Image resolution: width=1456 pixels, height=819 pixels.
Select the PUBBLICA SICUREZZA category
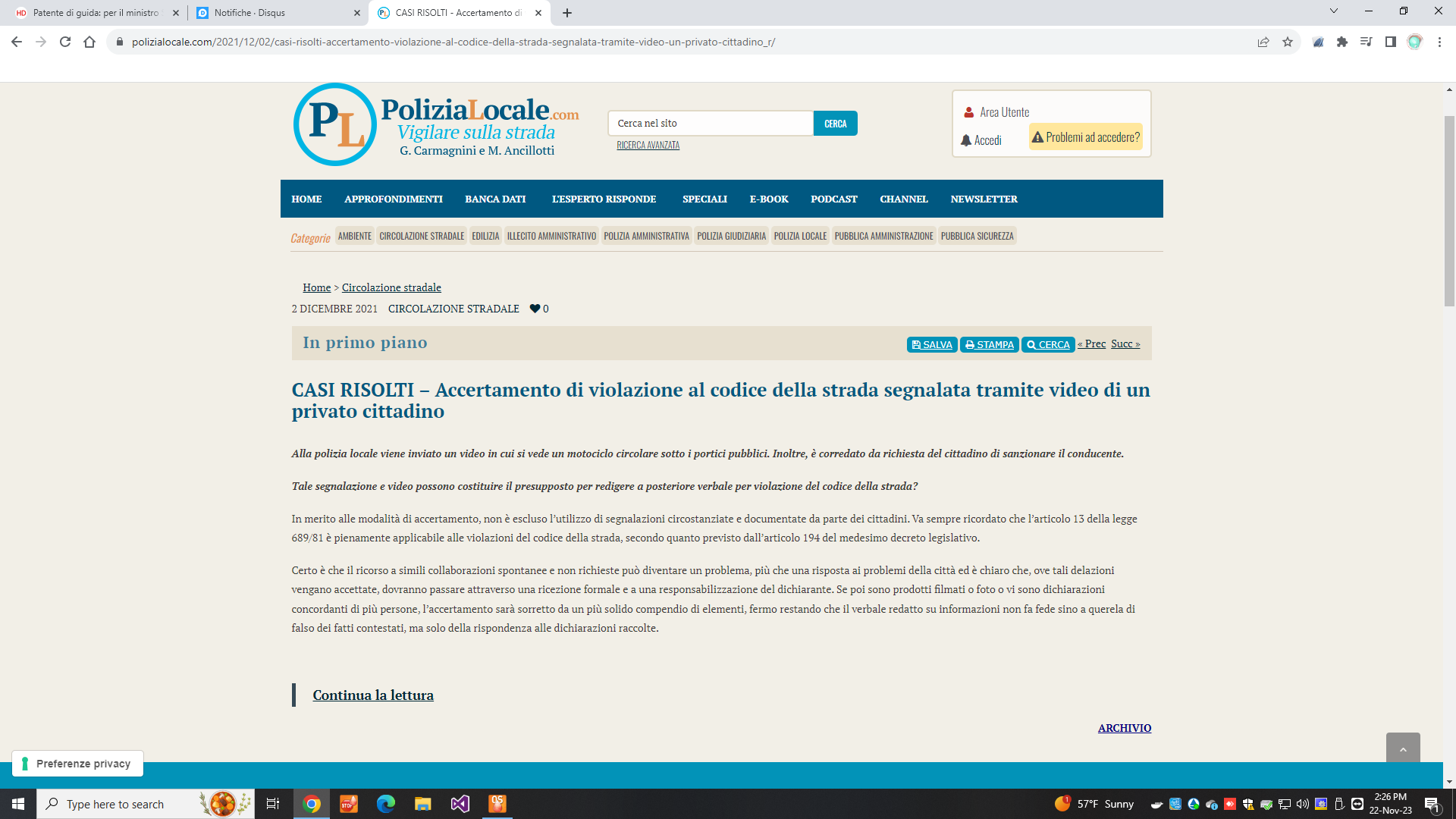click(x=977, y=236)
